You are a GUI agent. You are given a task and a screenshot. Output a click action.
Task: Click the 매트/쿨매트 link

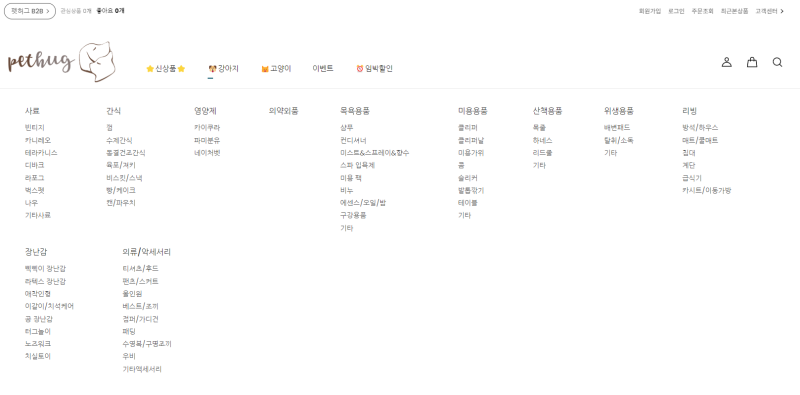[700, 140]
